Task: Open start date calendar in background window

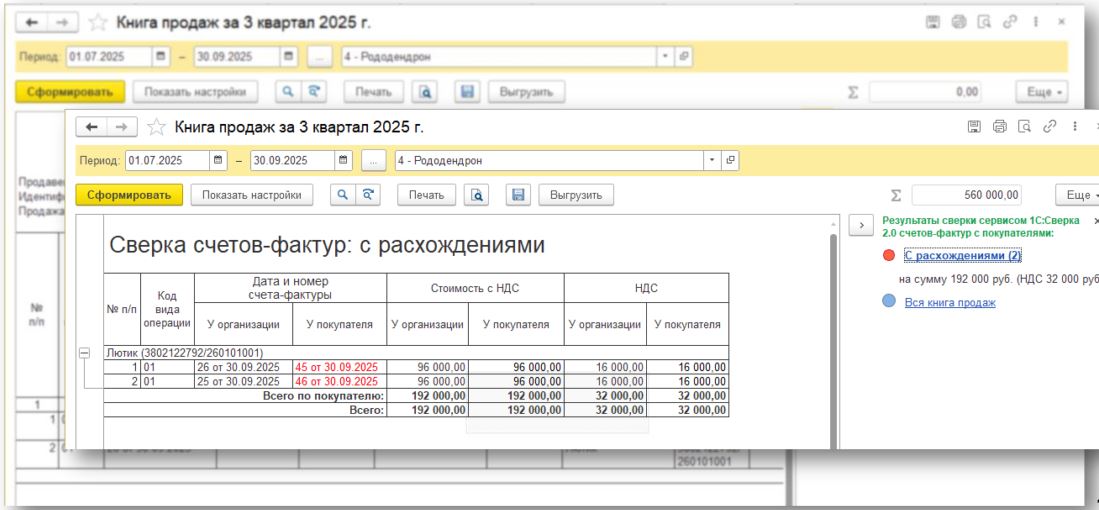Action: pos(161,56)
